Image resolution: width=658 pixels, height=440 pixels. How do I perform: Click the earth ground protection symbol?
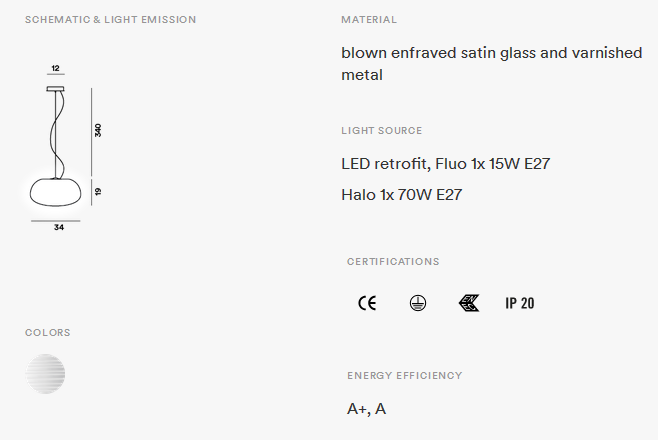[x=418, y=303]
